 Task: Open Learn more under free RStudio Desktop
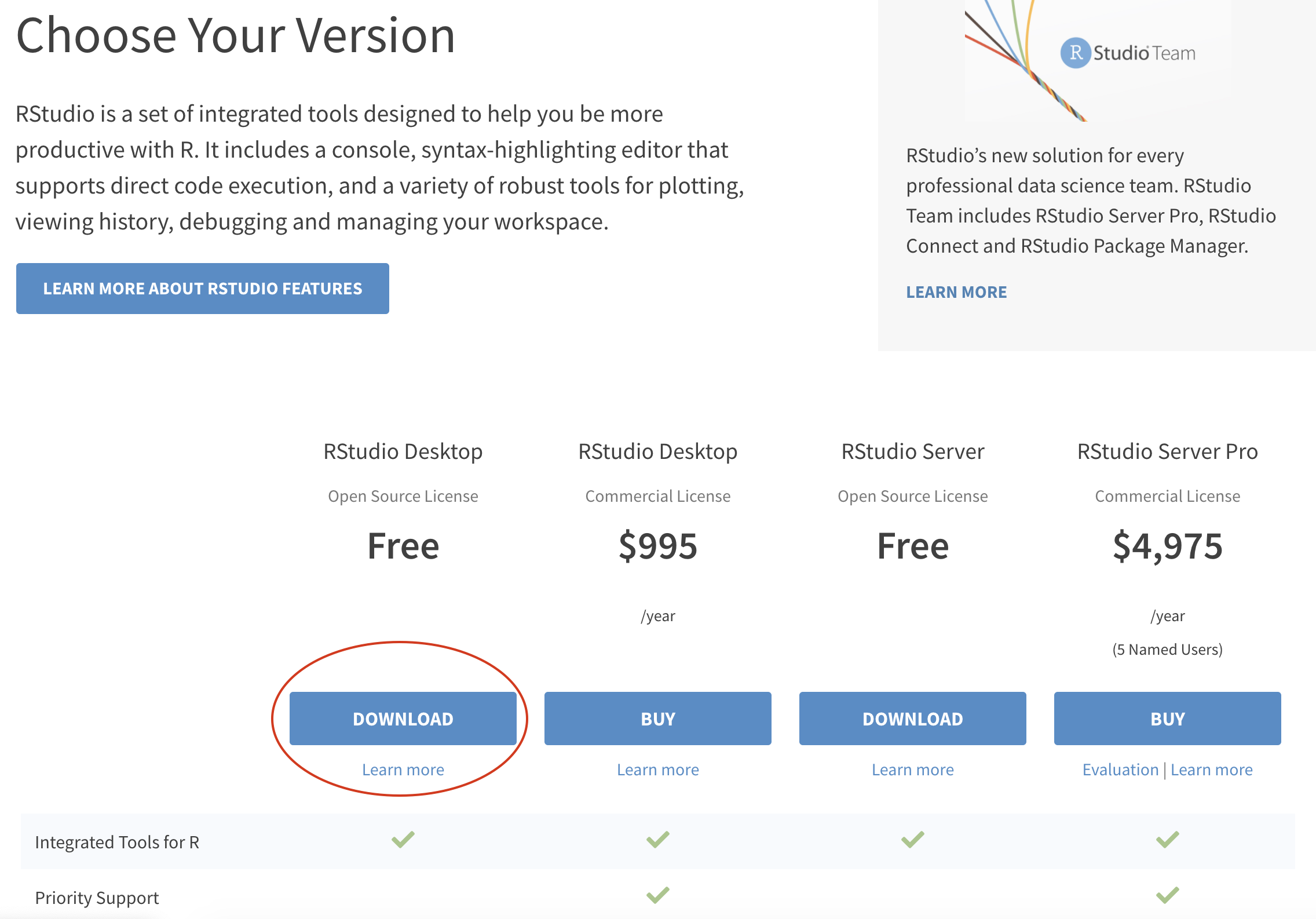[x=403, y=770]
